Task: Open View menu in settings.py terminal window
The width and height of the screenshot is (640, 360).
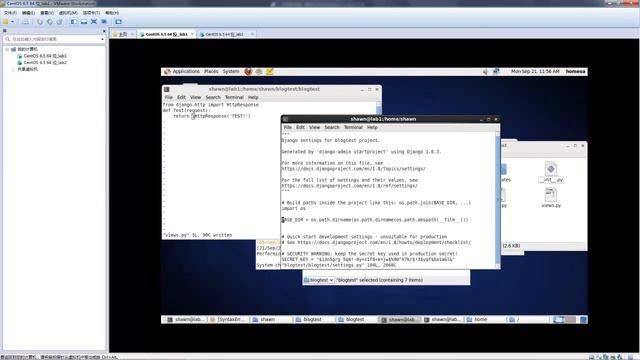Action: tap(314, 127)
